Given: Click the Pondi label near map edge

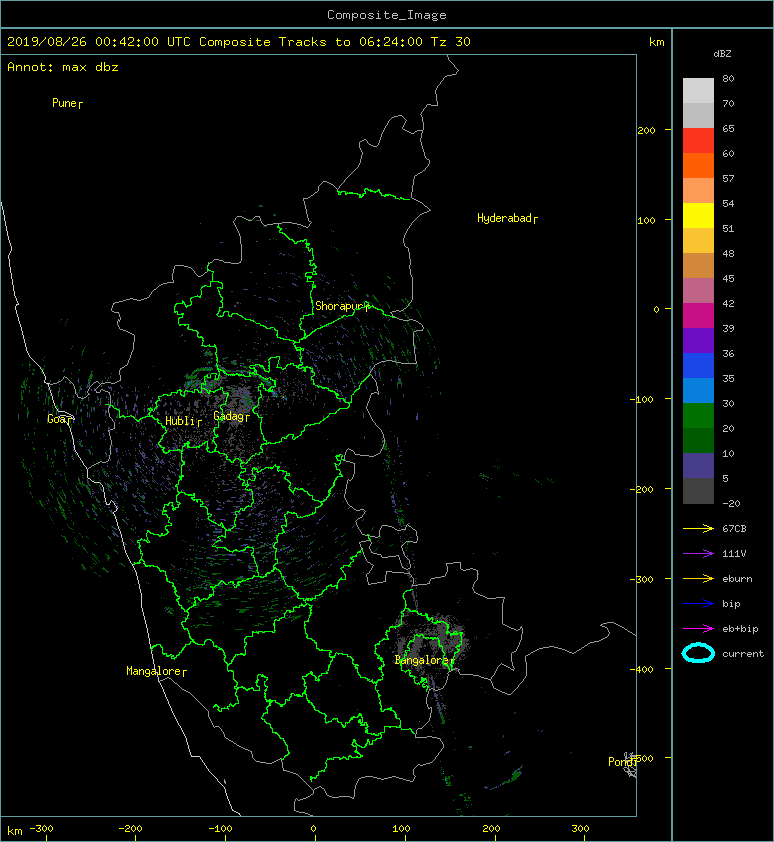Looking at the screenshot, I should point(622,761).
